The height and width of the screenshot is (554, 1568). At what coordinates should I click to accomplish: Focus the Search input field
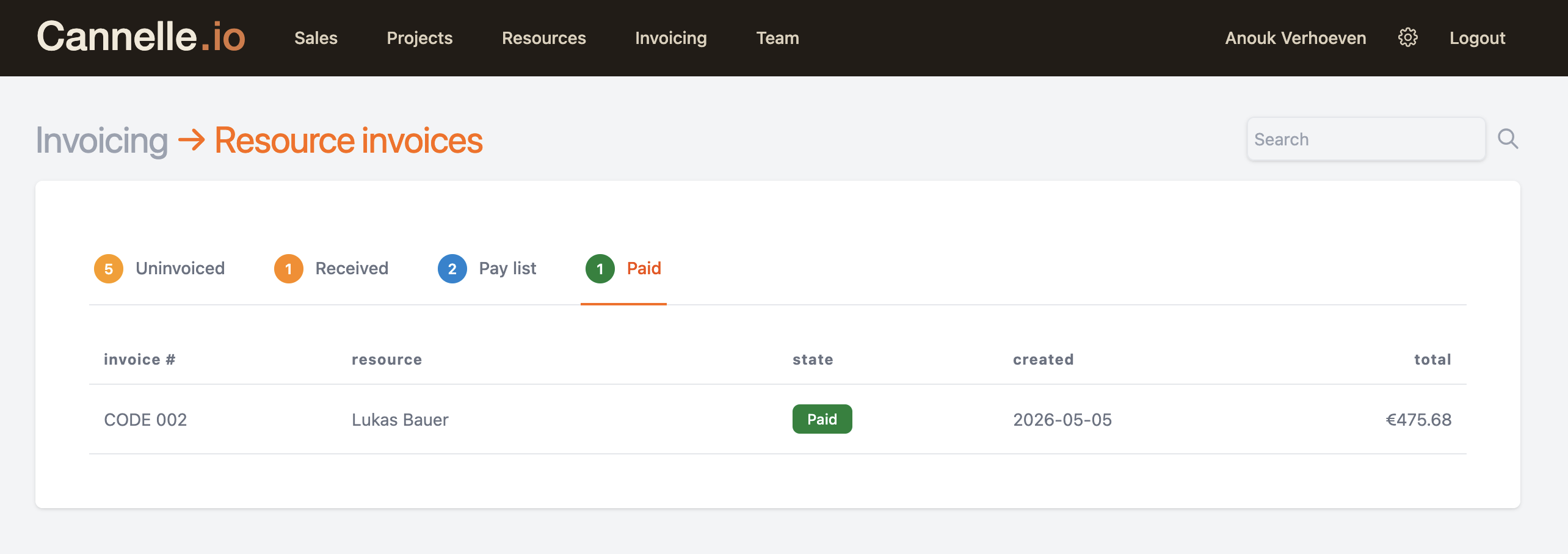(1366, 139)
